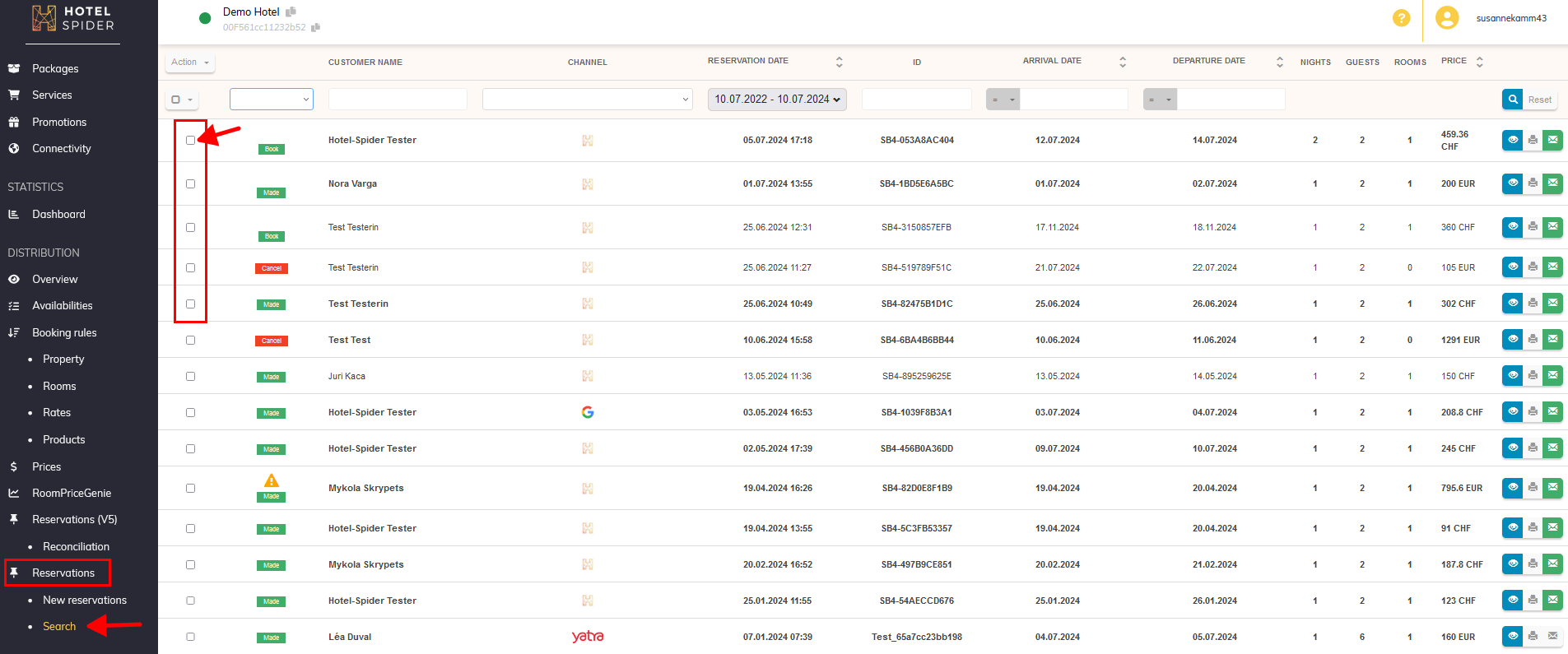Image resolution: width=1568 pixels, height=654 pixels.
Task: Send email for Nora Varga reservation
Action: [1552, 183]
